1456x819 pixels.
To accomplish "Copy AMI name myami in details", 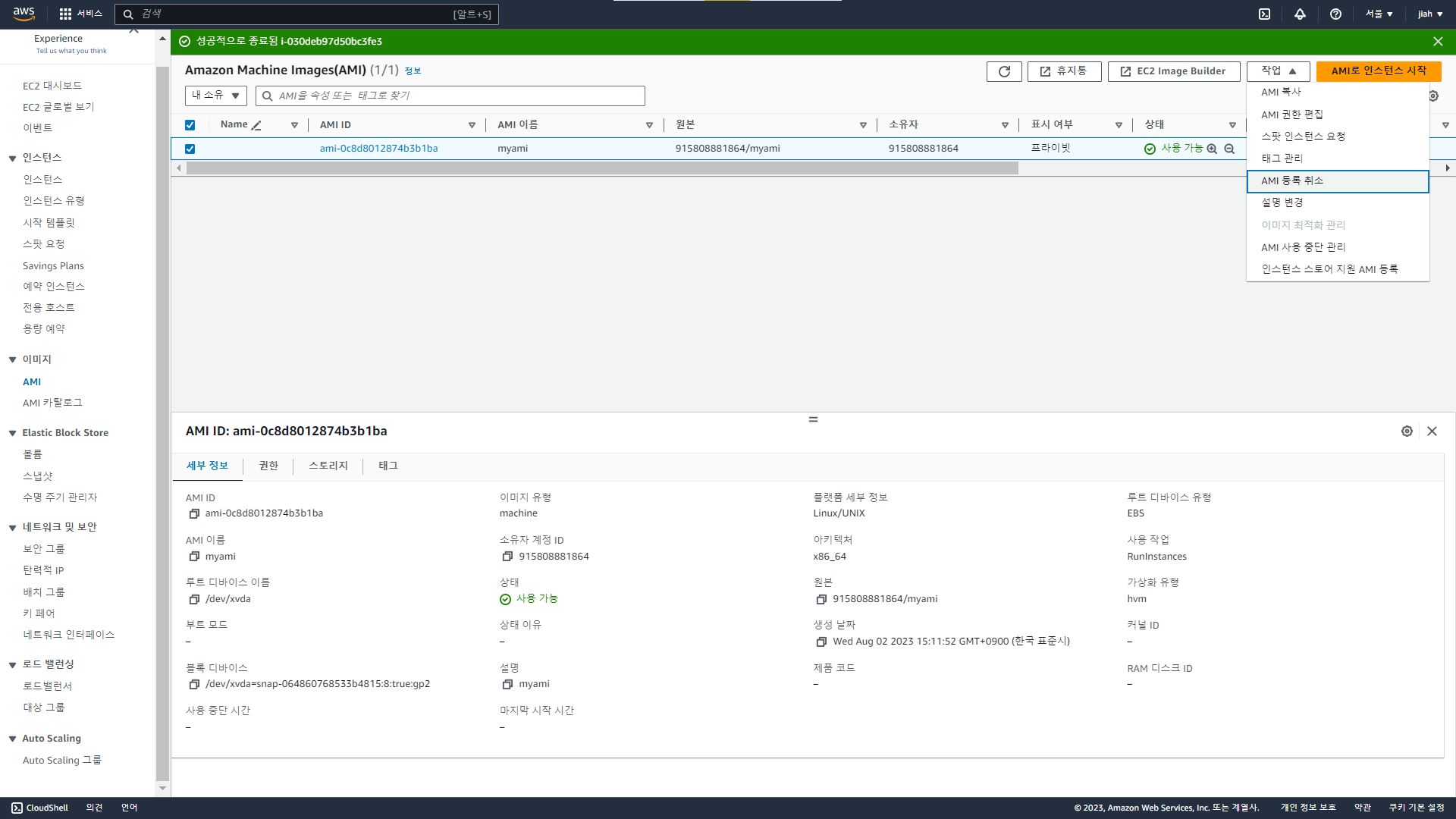I will pos(194,557).
